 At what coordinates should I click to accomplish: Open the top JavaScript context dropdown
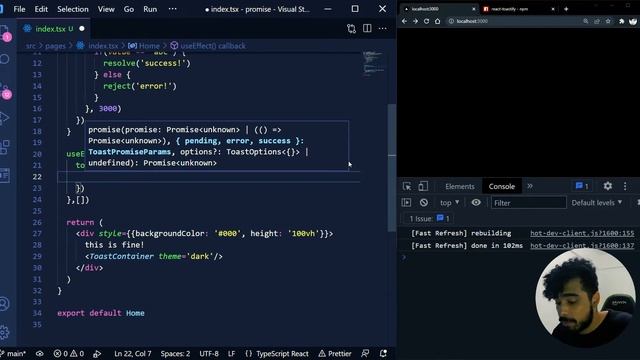click(x=449, y=202)
